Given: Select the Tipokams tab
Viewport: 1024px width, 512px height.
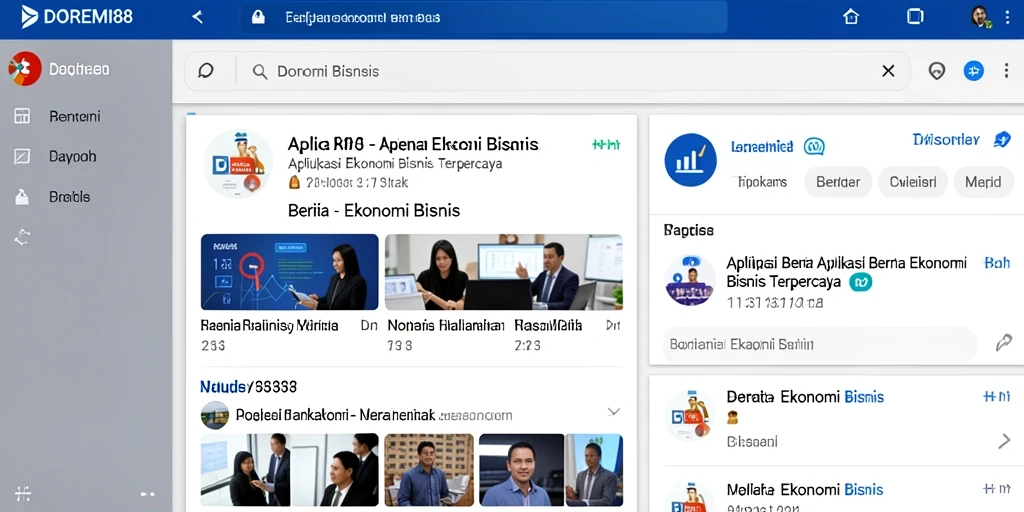Looking at the screenshot, I should pyautogui.click(x=762, y=182).
